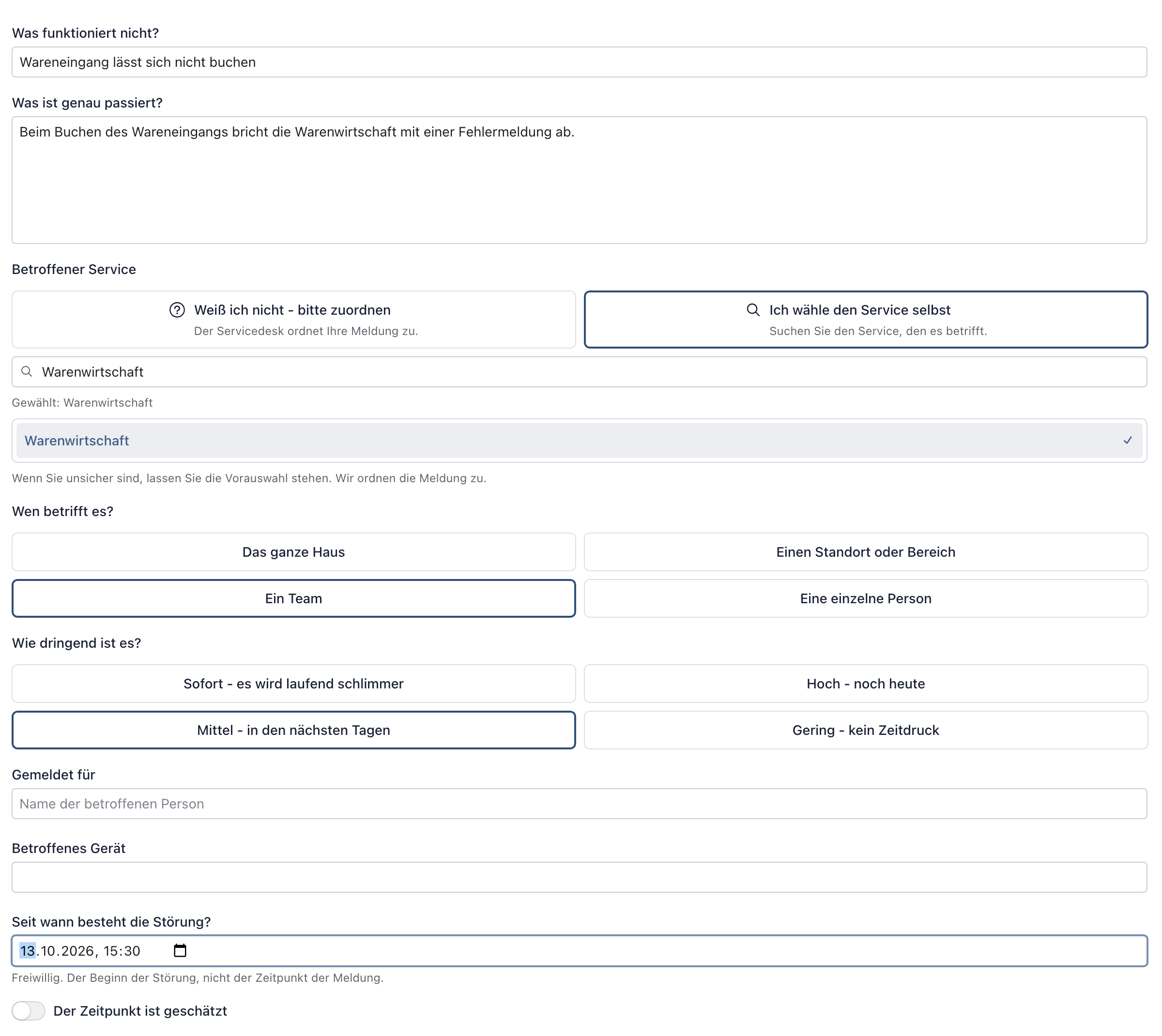Screen dimensions: 1162x1036
Task: Pick the Warenwirtschaft result in service list
Action: coord(579,441)
